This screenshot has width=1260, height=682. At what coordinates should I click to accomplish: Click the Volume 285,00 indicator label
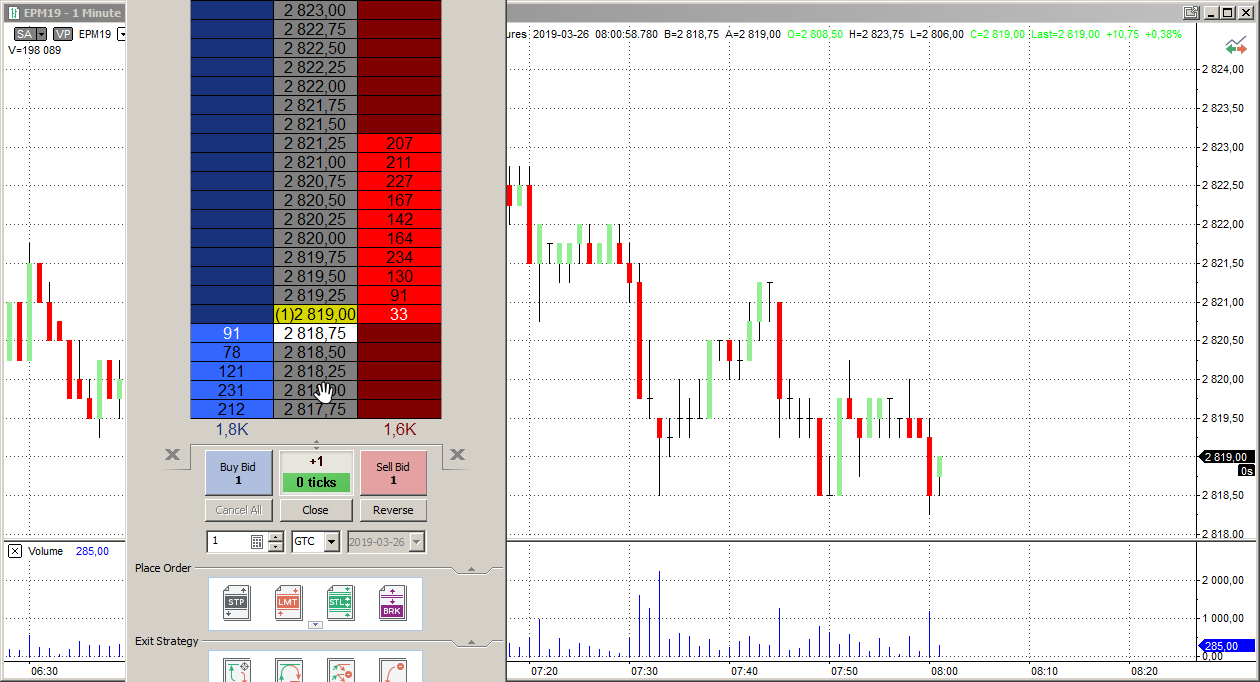click(x=69, y=551)
